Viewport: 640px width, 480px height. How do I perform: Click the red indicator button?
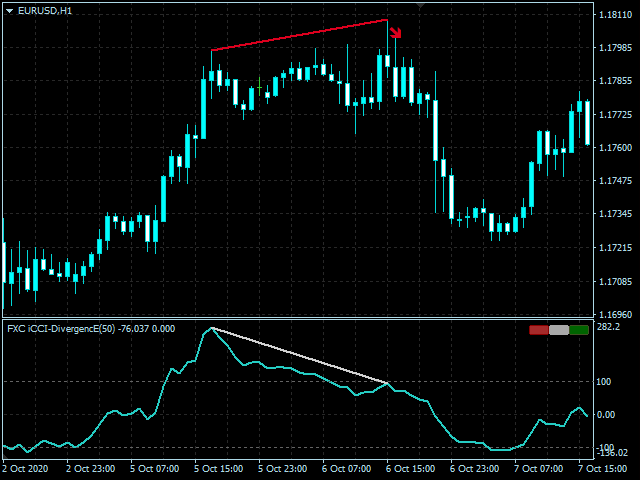pyautogui.click(x=539, y=330)
